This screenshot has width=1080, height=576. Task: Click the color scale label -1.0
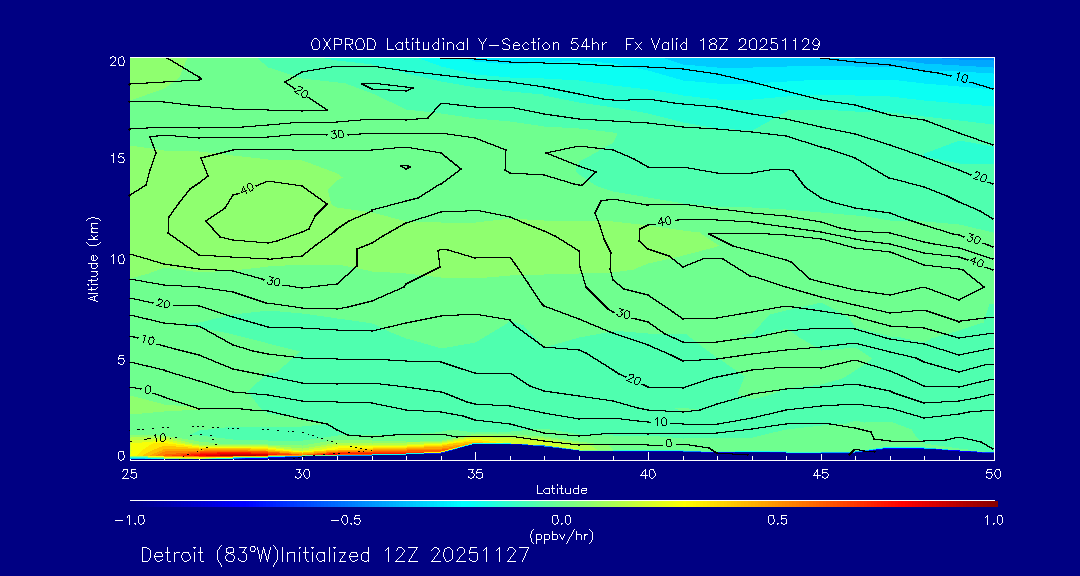pos(129,520)
